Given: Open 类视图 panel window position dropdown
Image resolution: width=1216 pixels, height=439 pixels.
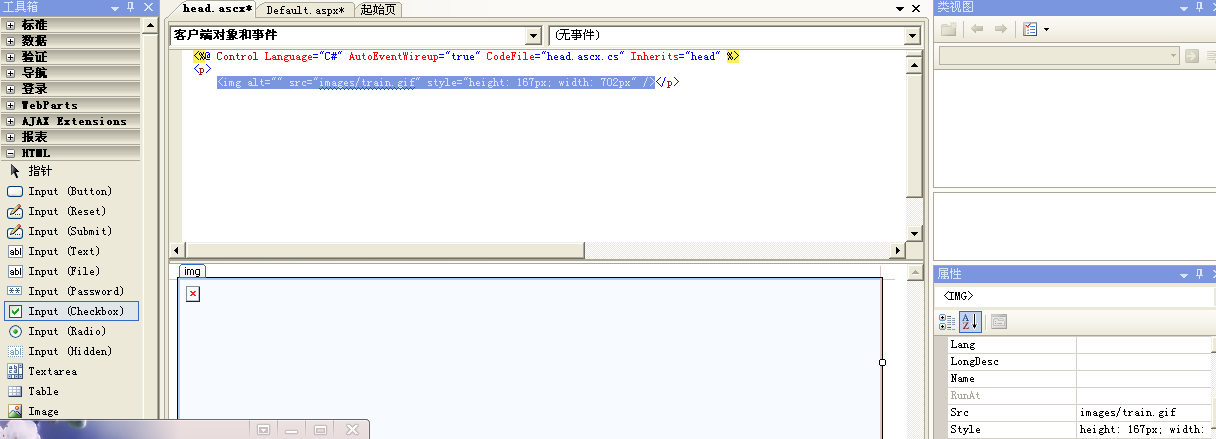Looking at the screenshot, I should coord(1184,7).
